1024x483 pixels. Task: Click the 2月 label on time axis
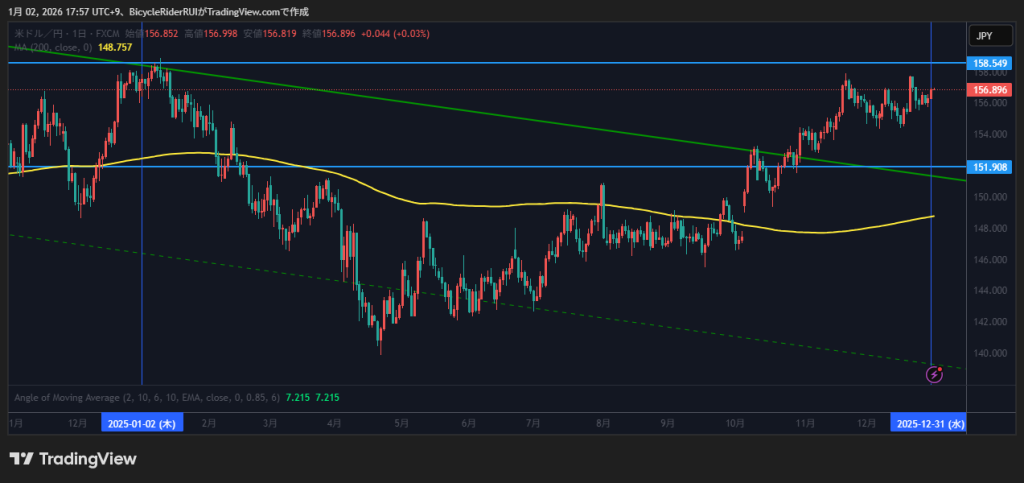(x=209, y=424)
